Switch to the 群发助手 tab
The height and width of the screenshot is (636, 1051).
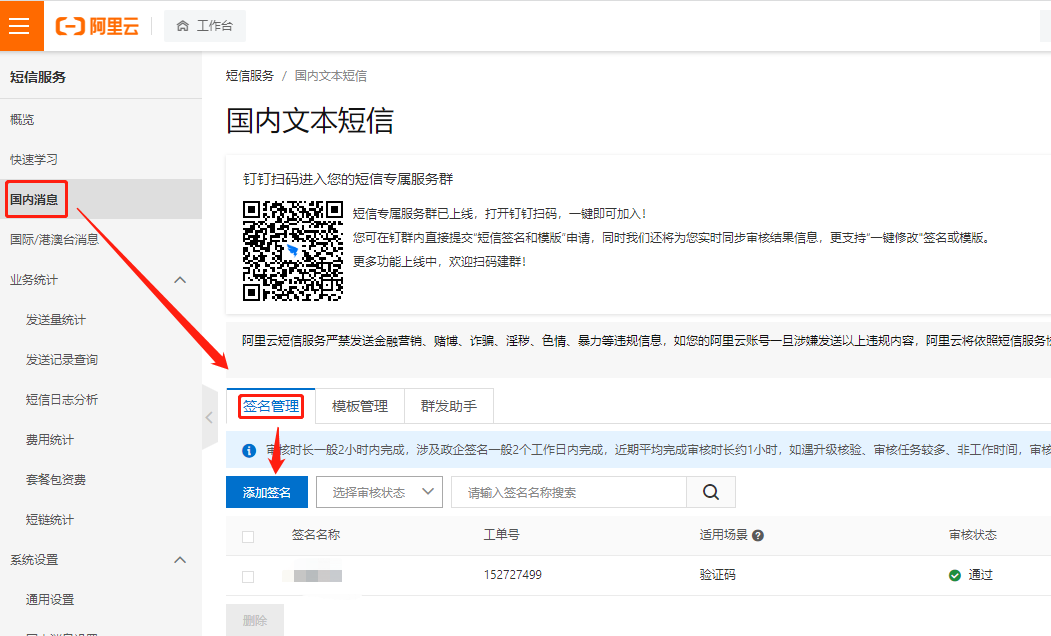tap(448, 407)
